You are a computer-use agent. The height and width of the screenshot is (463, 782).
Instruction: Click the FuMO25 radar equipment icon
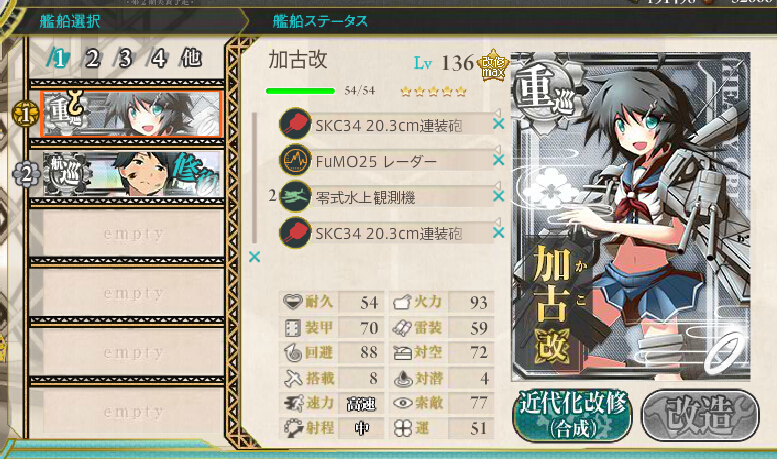295,160
